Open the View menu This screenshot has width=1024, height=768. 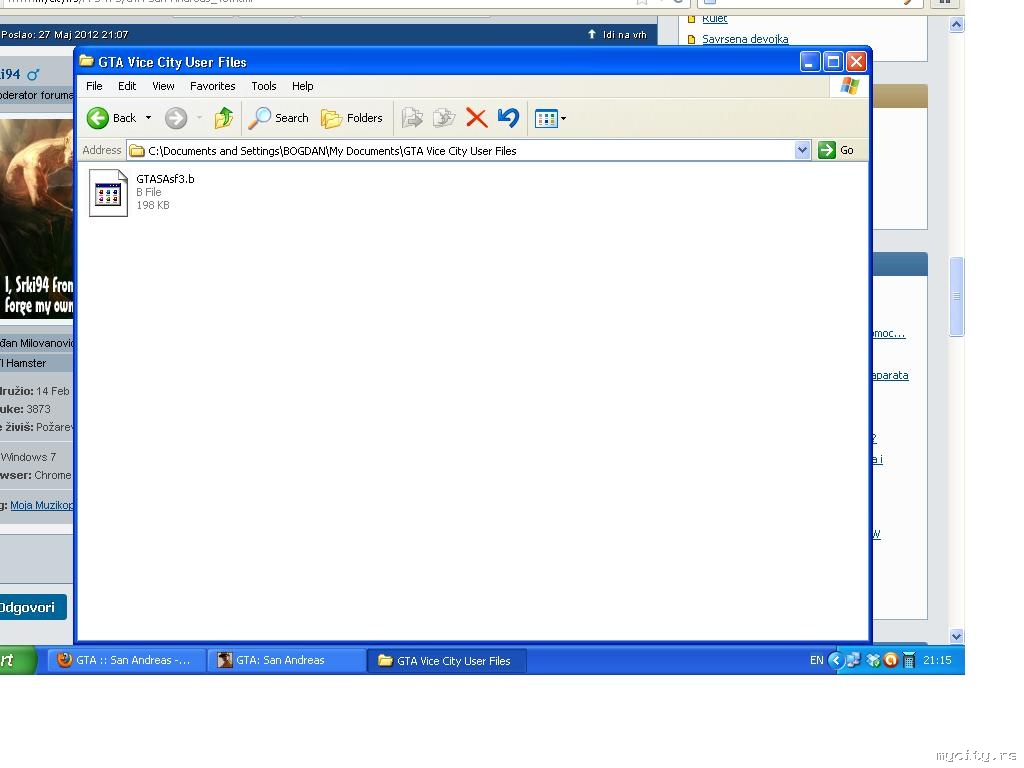point(163,86)
